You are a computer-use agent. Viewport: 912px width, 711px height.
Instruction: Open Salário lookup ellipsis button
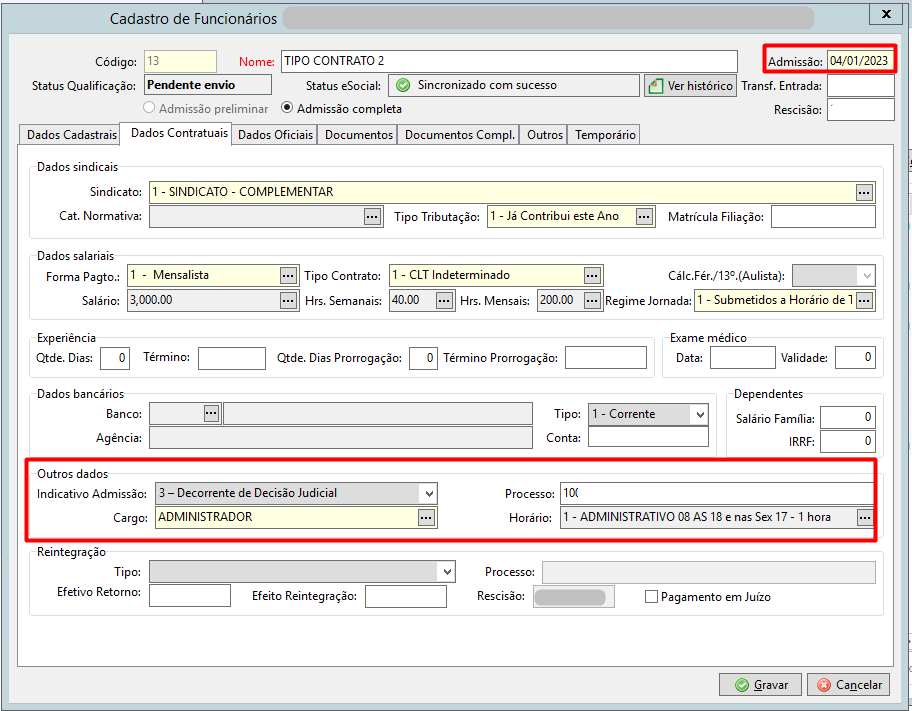tap(288, 301)
